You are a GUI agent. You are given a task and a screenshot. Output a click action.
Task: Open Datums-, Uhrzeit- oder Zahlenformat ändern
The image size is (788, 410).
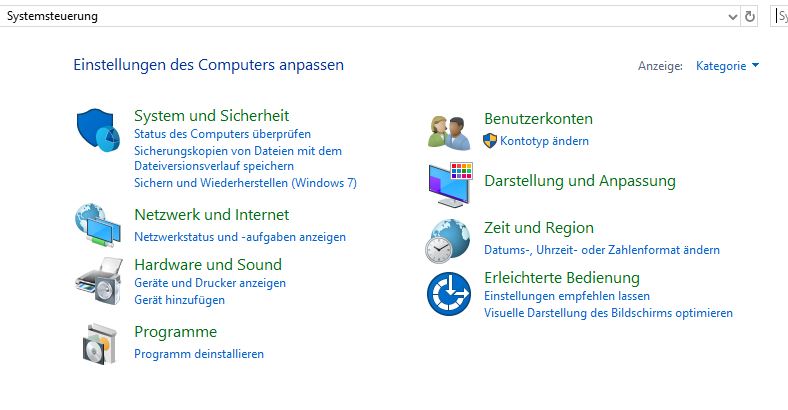[602, 250]
